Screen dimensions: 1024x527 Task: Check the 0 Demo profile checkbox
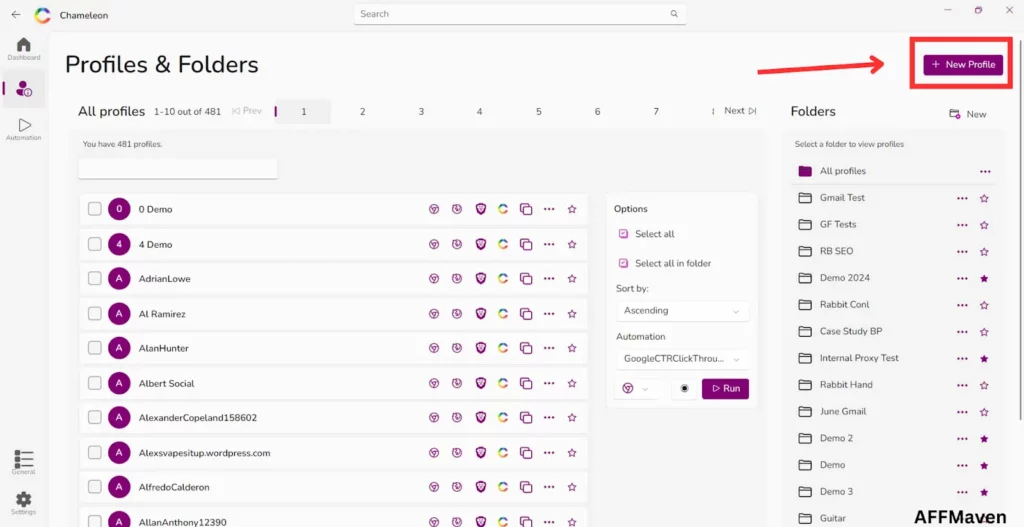coord(95,209)
